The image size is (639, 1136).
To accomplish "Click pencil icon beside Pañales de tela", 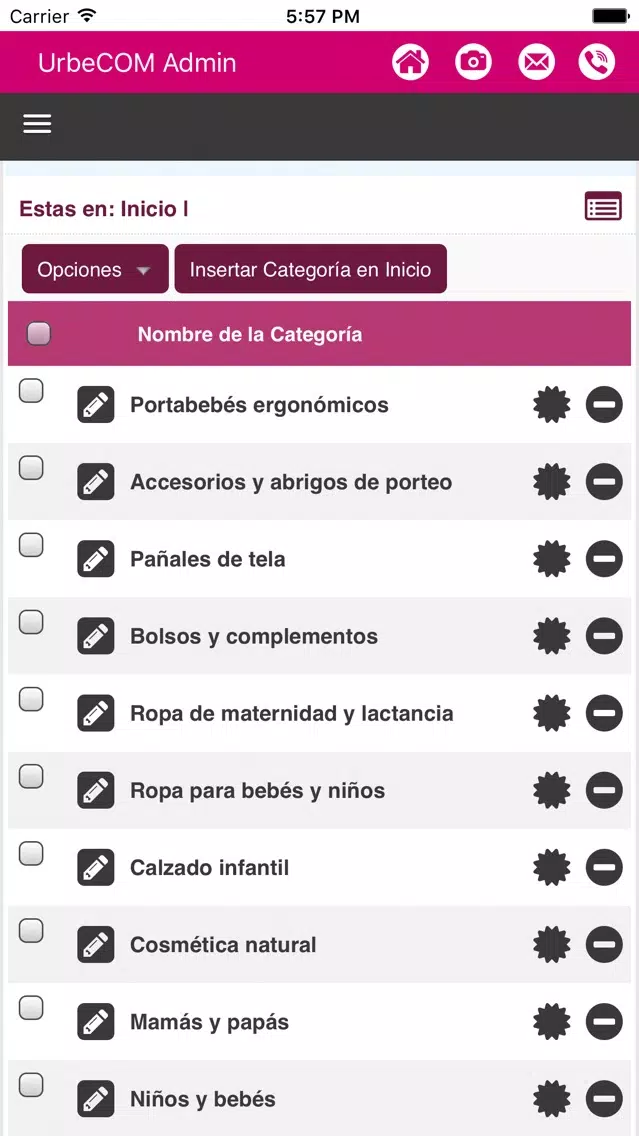I will 96,559.
